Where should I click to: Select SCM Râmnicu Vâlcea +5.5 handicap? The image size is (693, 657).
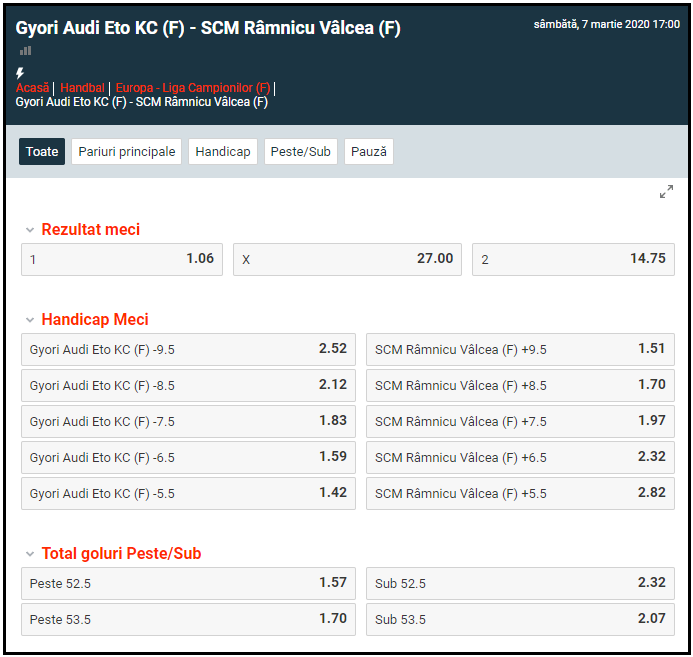click(520, 493)
